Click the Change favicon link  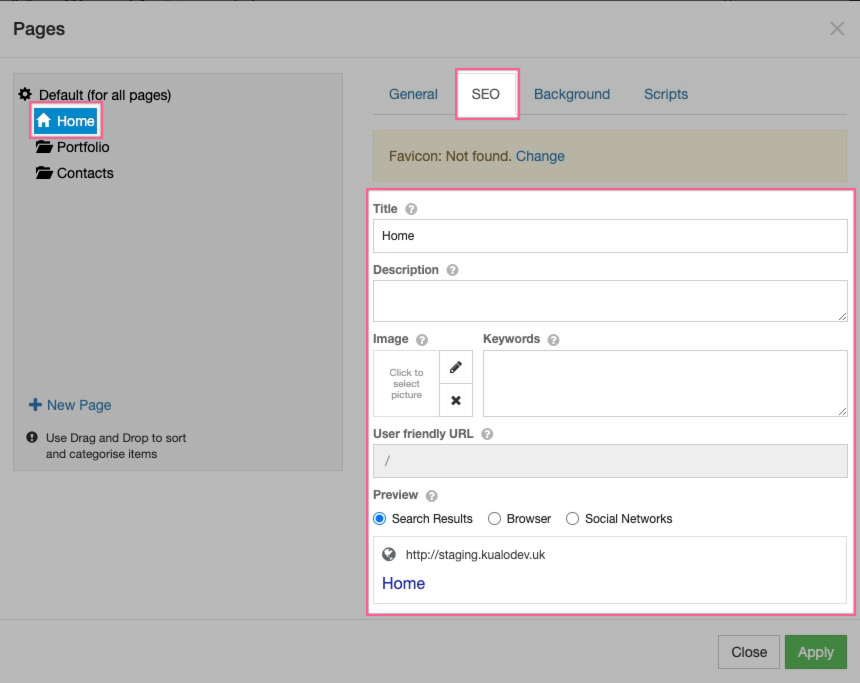click(x=540, y=156)
